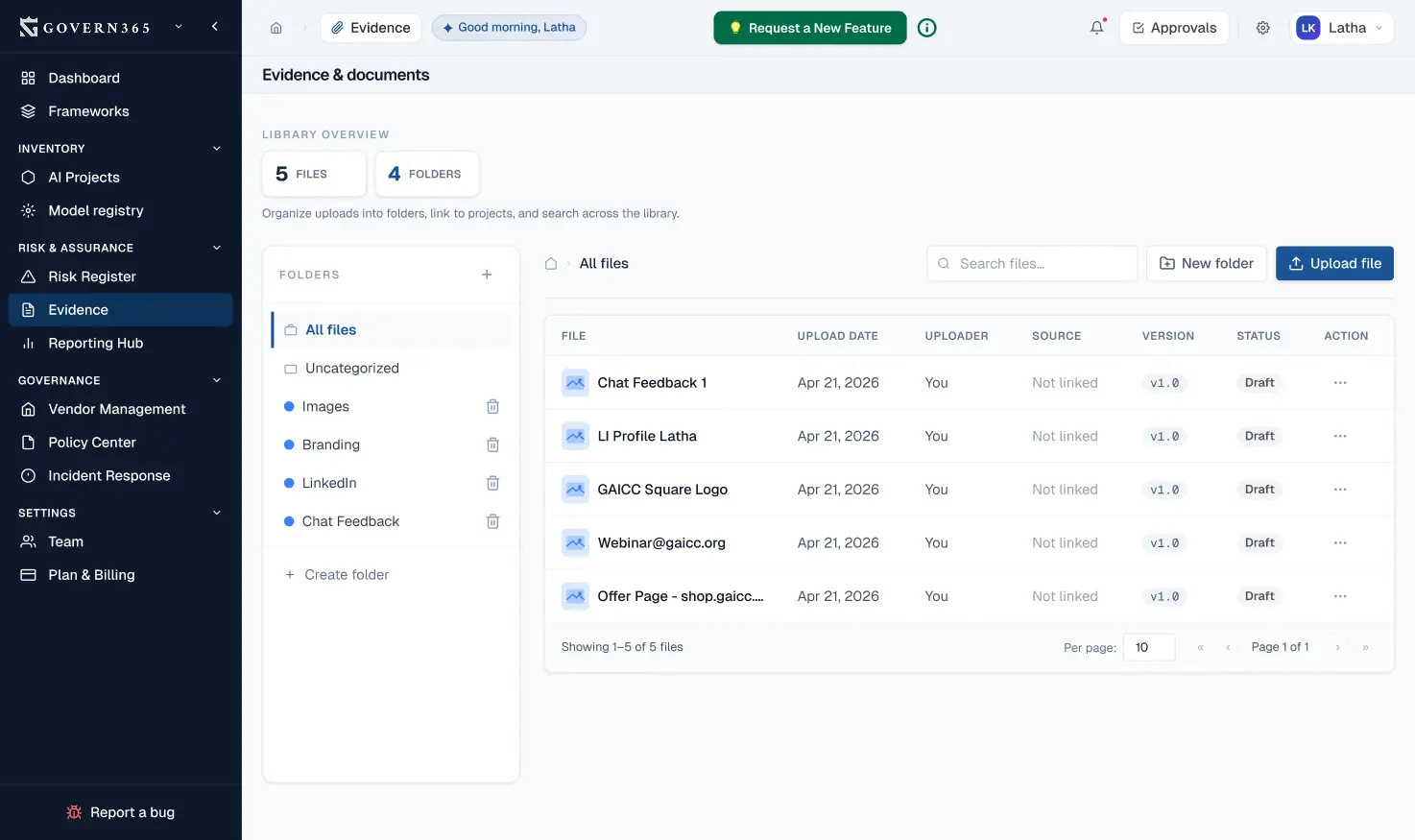Click the Upload file button

click(x=1333, y=263)
